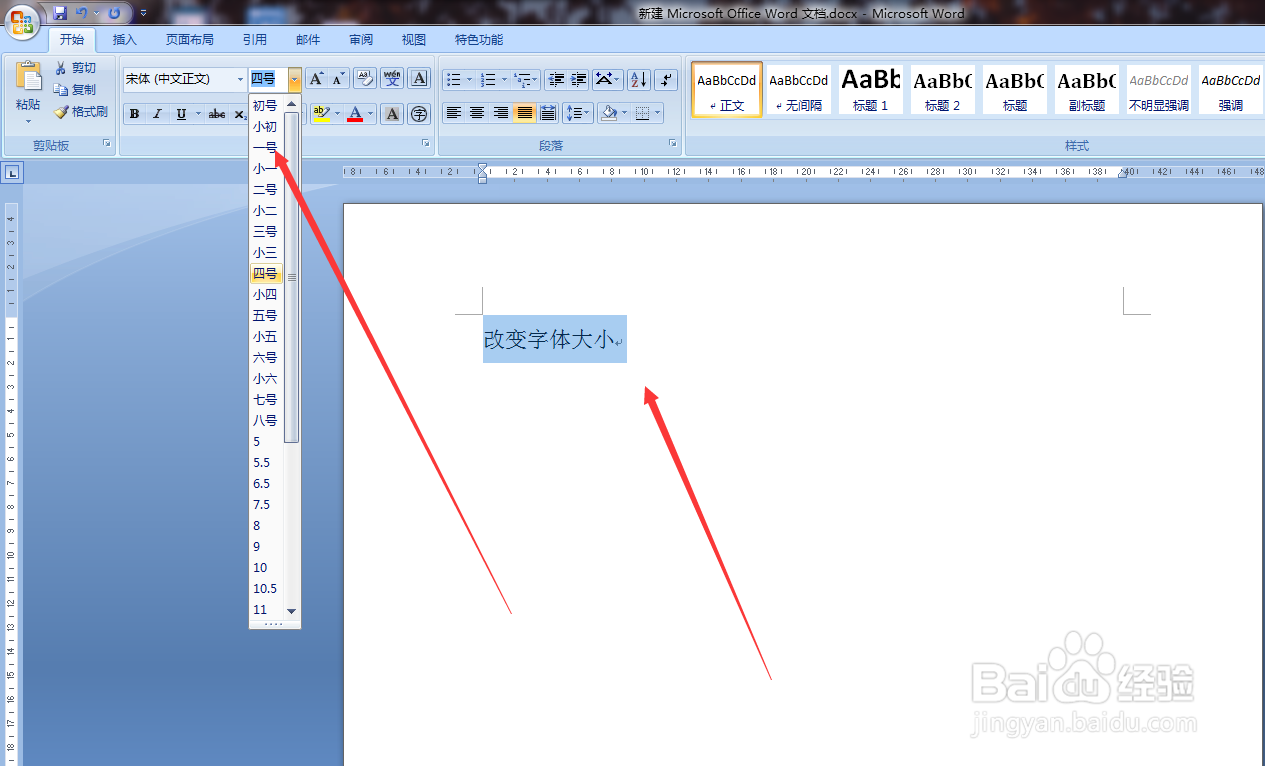This screenshot has height=766, width=1265.
Task: Apply text highlight color (yellow)
Action: click(320, 114)
